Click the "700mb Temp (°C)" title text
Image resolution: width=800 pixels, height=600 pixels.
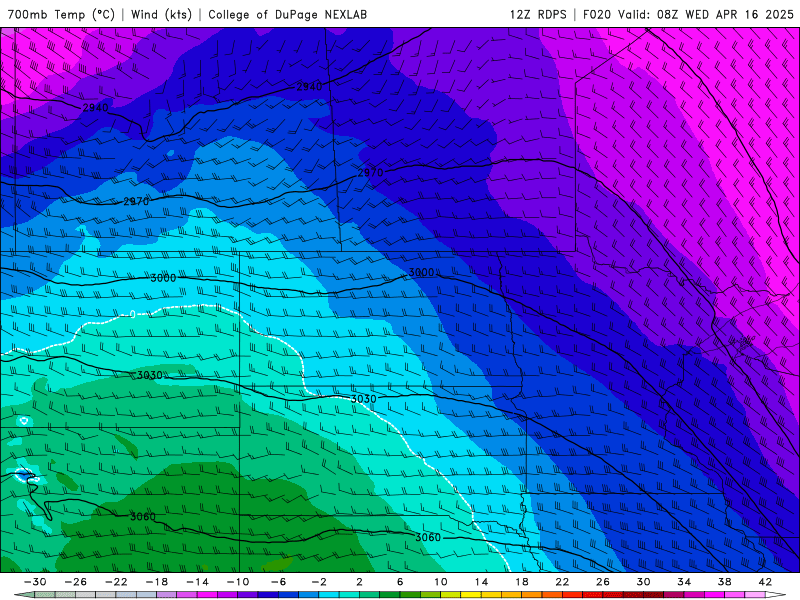[61, 14]
